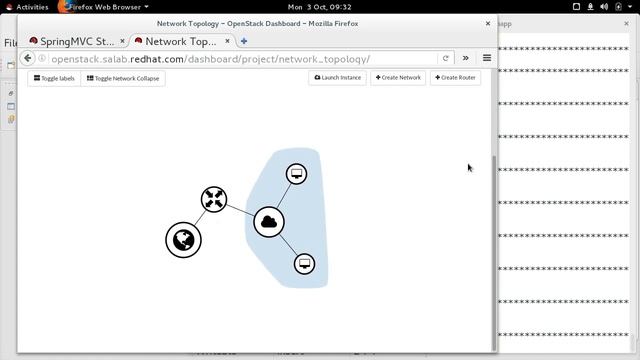Open the clock and calendar panel
Screen dimensions: 640x360
click(320, 7)
